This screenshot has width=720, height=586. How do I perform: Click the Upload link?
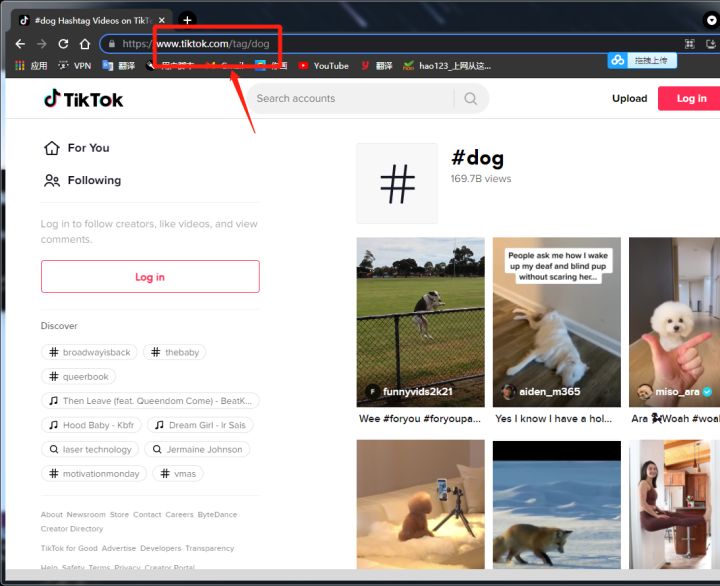(x=630, y=98)
